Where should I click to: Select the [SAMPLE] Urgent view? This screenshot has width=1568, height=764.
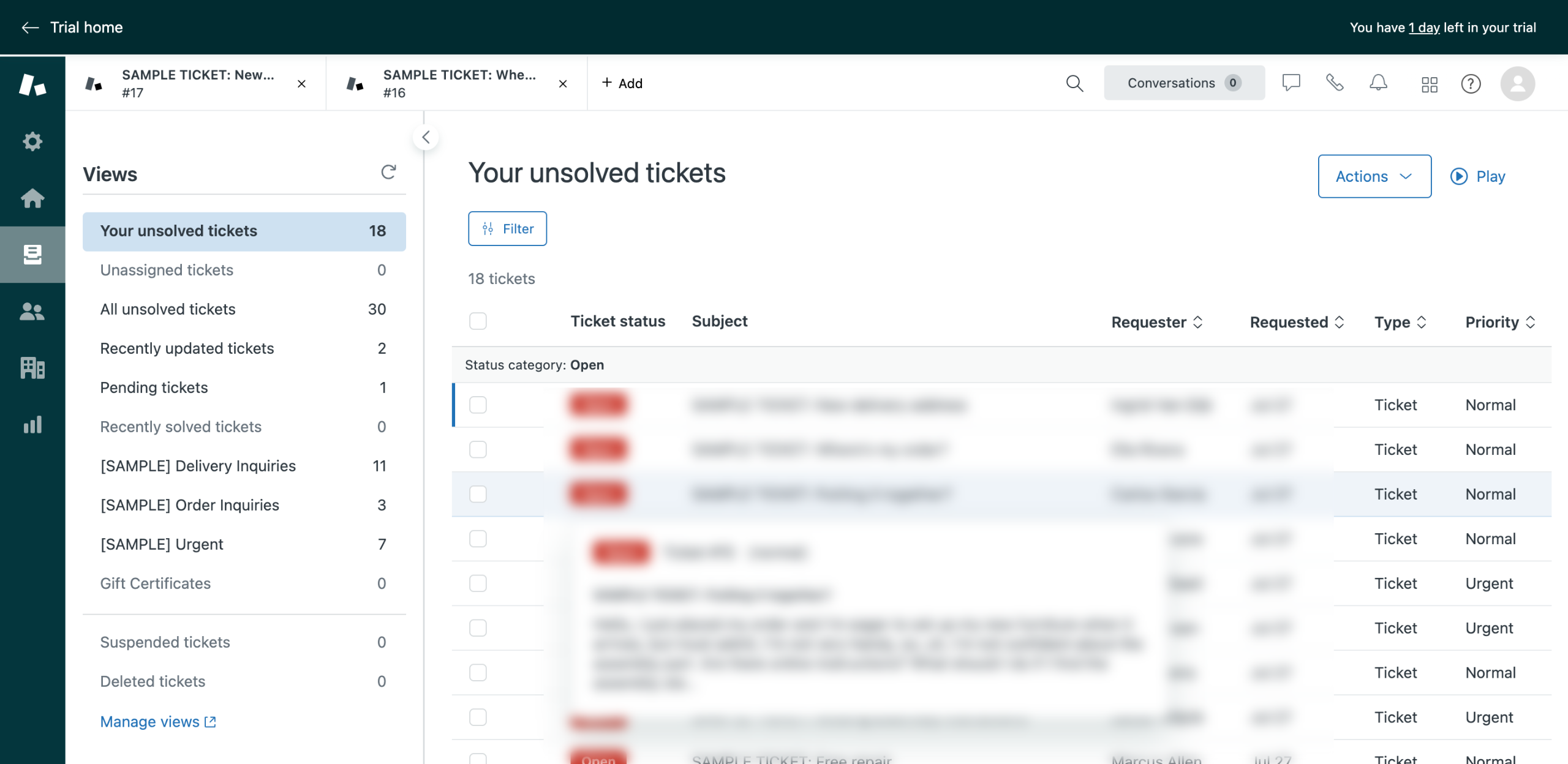click(x=162, y=544)
